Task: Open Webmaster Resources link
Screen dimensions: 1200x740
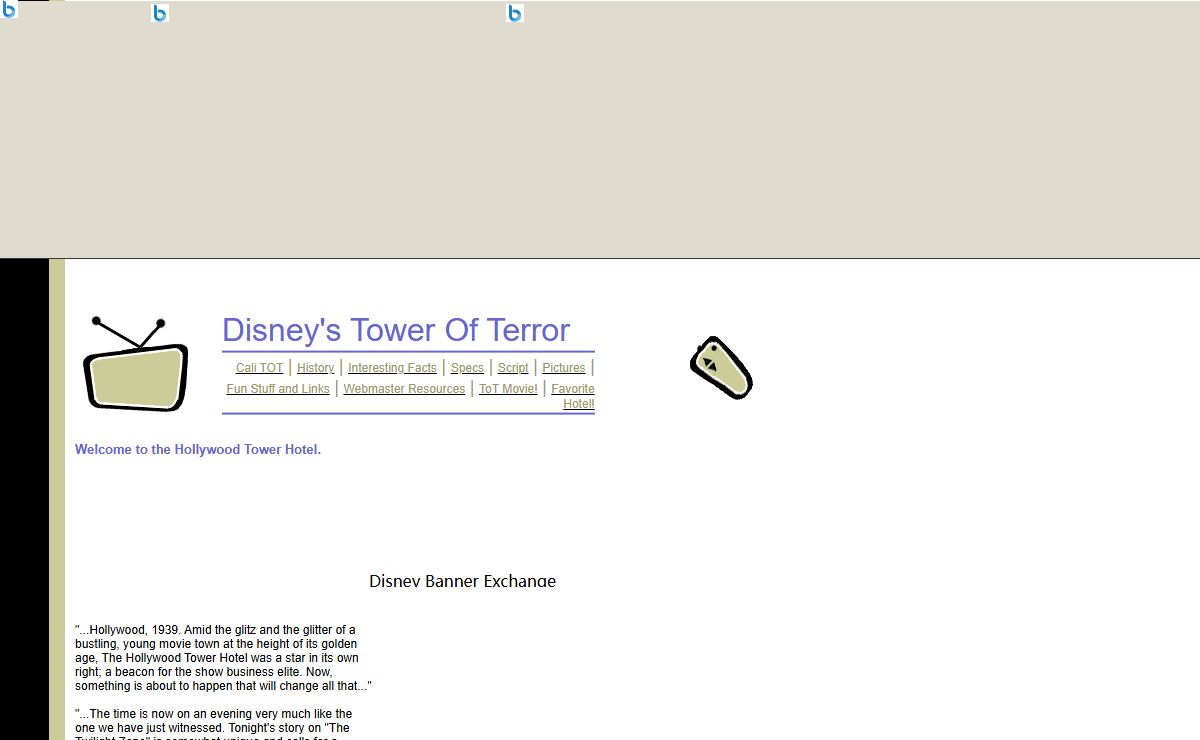Action: point(404,389)
